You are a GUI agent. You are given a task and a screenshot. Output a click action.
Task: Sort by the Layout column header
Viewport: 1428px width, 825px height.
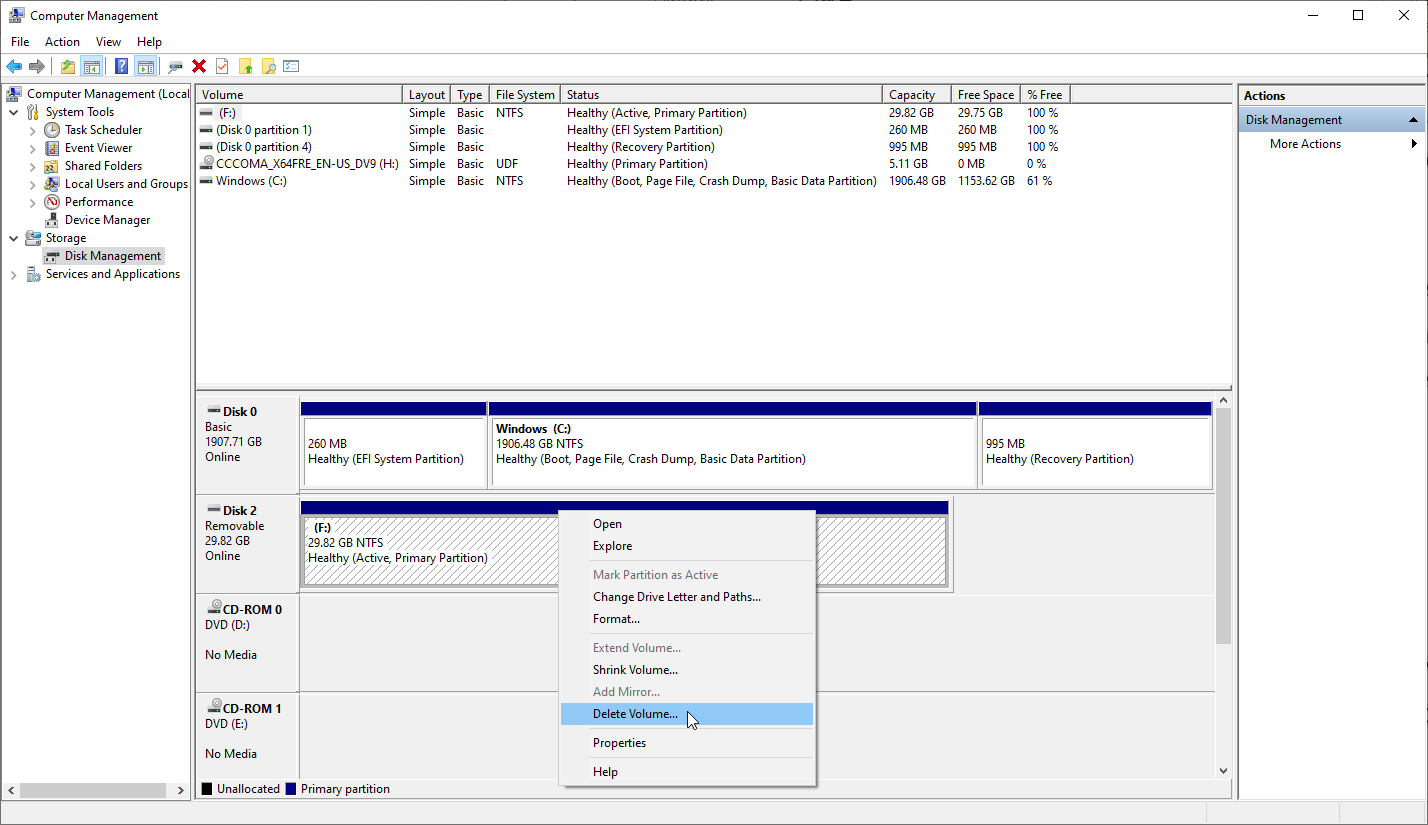click(x=427, y=95)
